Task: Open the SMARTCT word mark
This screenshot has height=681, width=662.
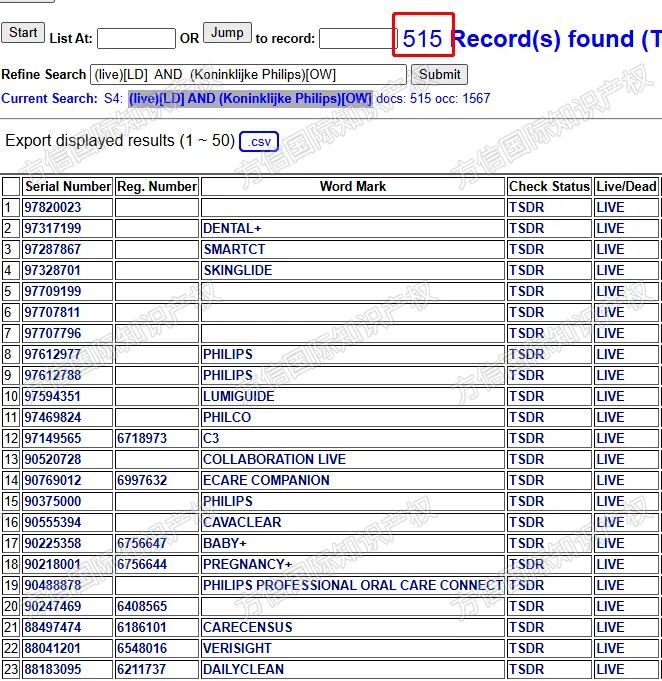Action: tap(234, 249)
